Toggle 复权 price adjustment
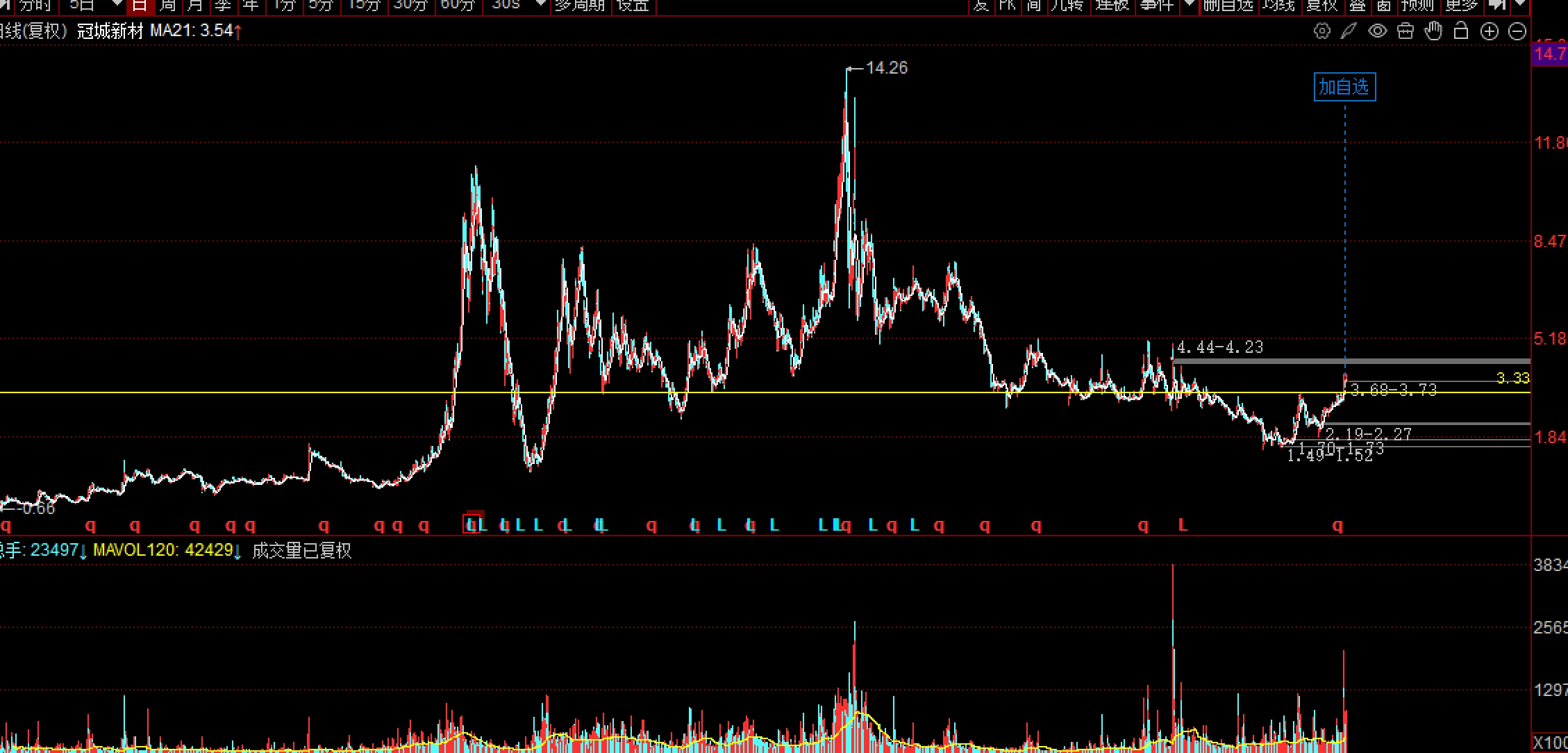The width and height of the screenshot is (1568, 753). click(1321, 5)
